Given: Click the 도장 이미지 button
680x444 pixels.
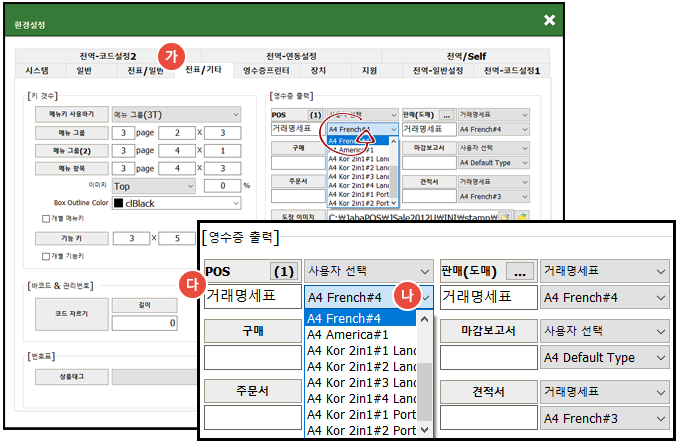Looking at the screenshot, I should pyautogui.click(x=298, y=216).
